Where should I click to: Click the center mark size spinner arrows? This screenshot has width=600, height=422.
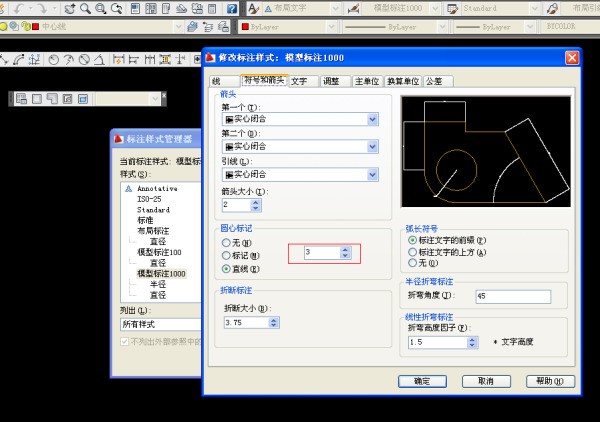click(345, 253)
